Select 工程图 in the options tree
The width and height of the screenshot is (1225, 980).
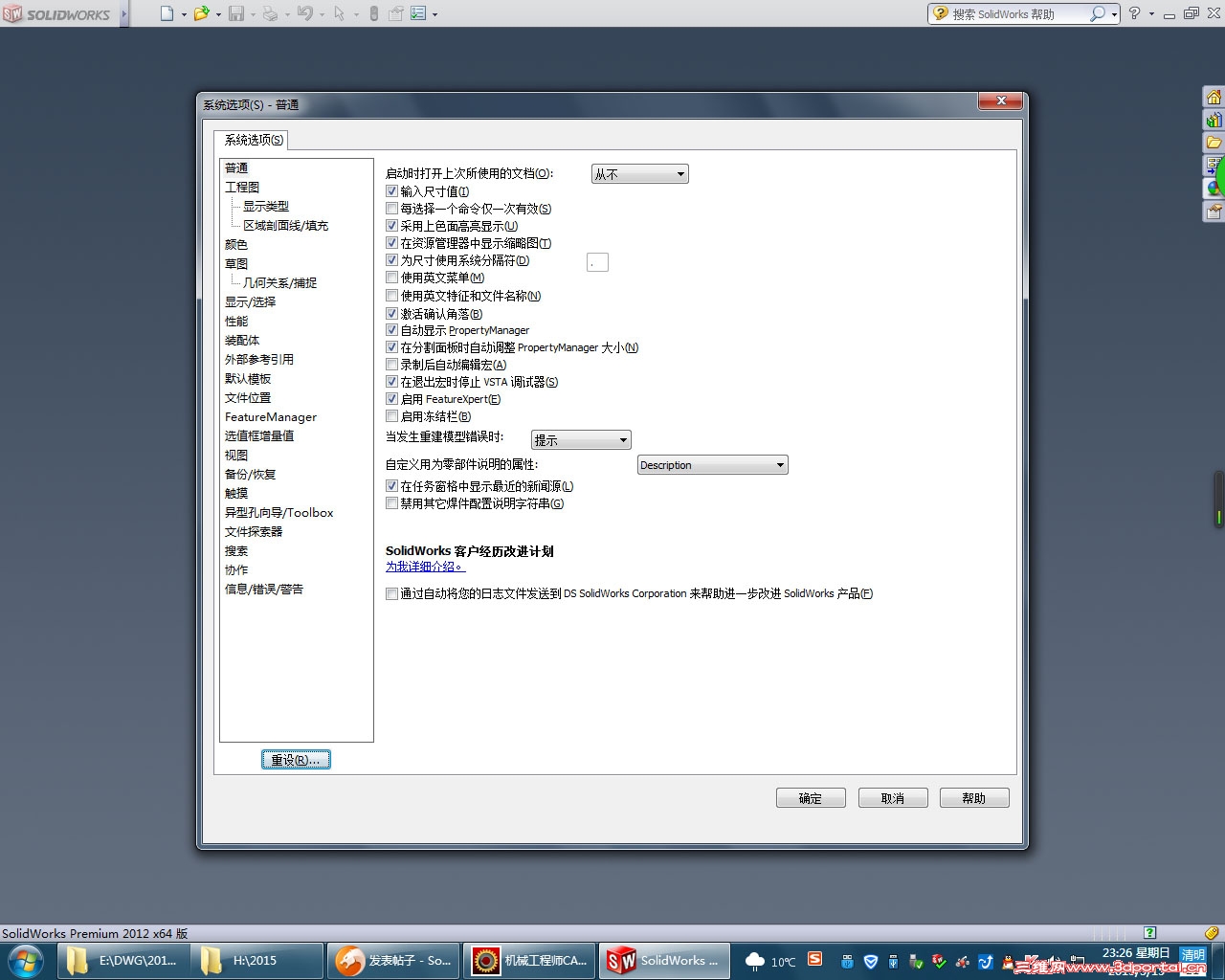click(x=242, y=188)
